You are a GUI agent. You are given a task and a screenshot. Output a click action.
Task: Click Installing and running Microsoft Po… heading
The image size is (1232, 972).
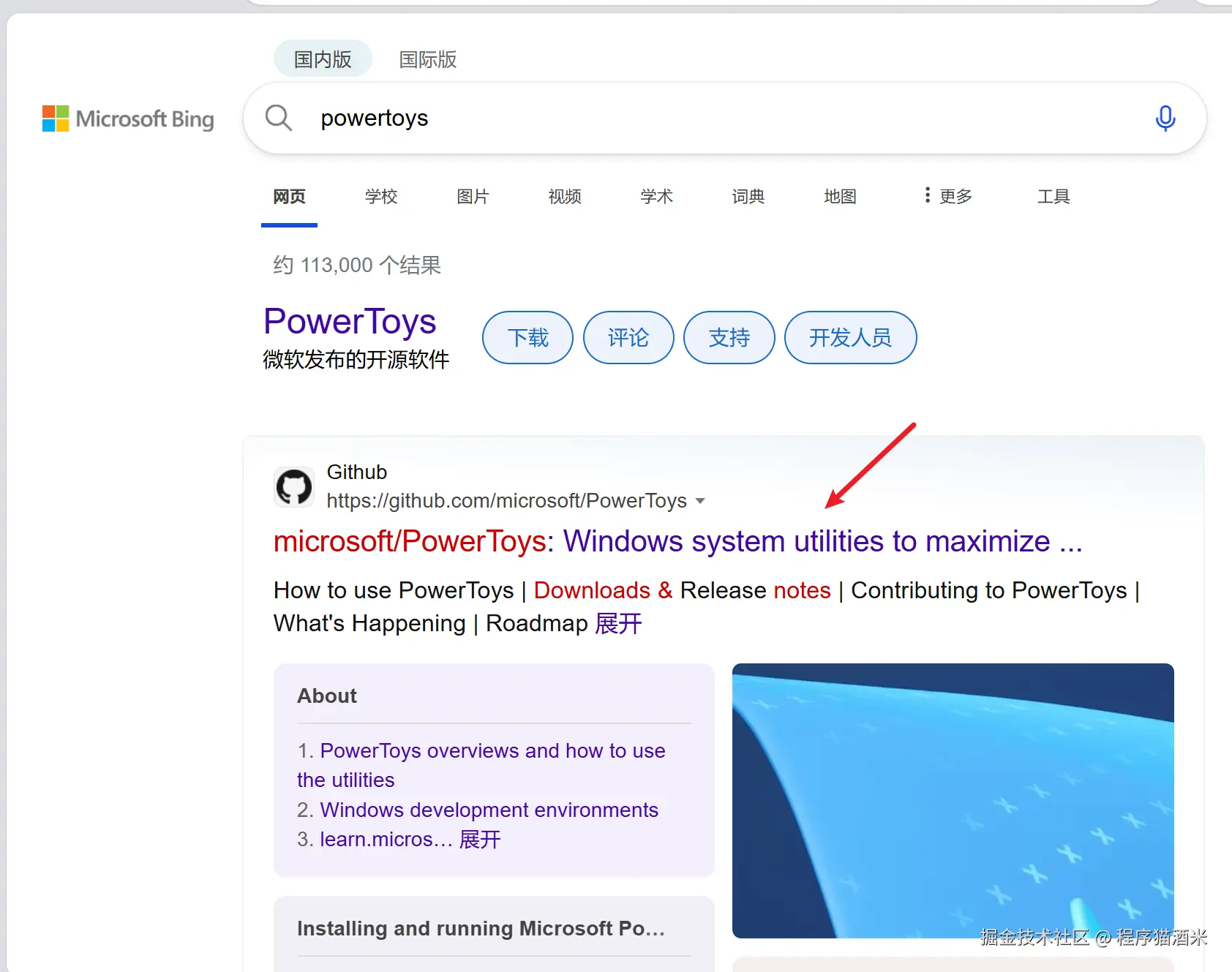pyautogui.click(x=481, y=929)
